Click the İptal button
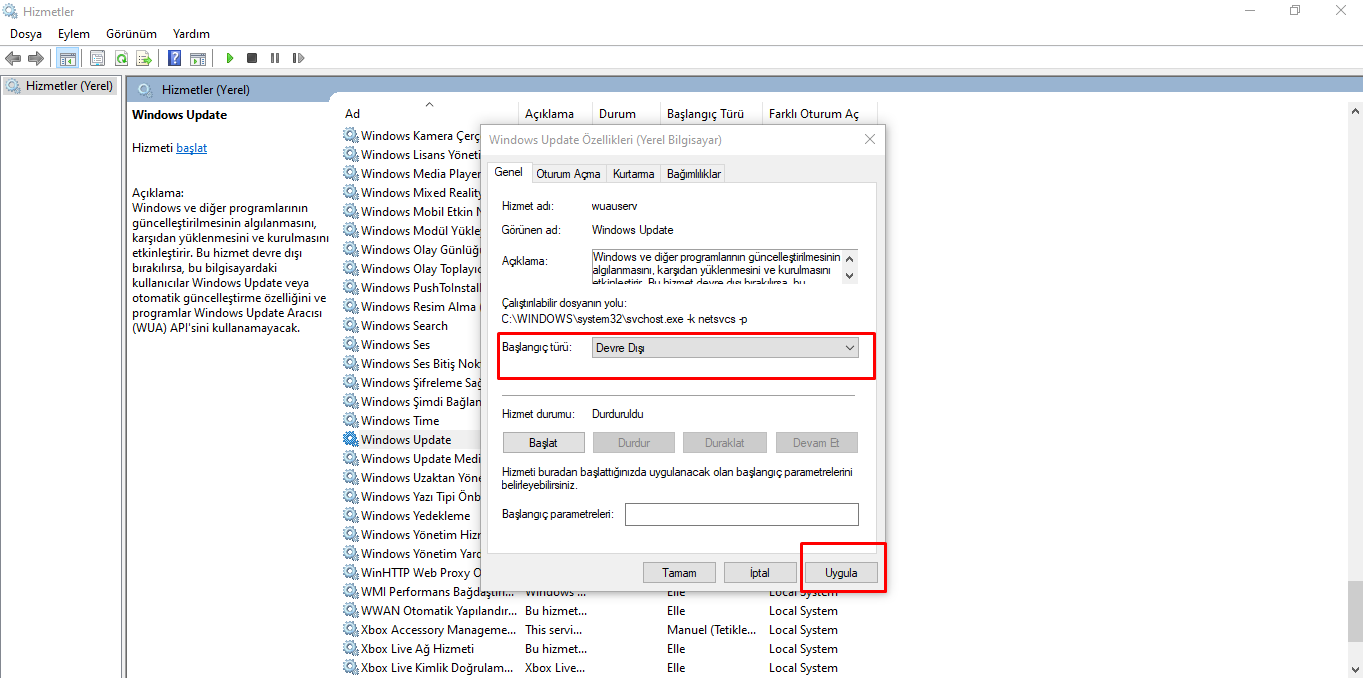Screen dimensions: 1363x678 (760, 573)
